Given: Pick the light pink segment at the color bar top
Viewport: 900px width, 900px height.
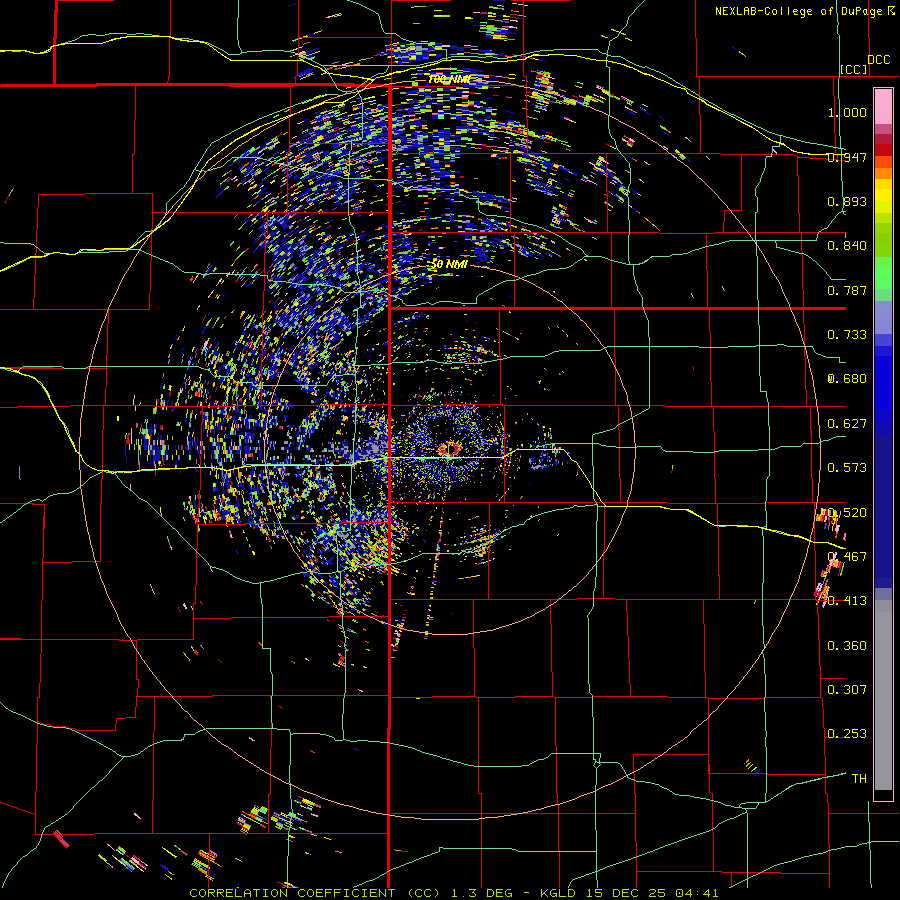Looking at the screenshot, I should pos(883,107).
